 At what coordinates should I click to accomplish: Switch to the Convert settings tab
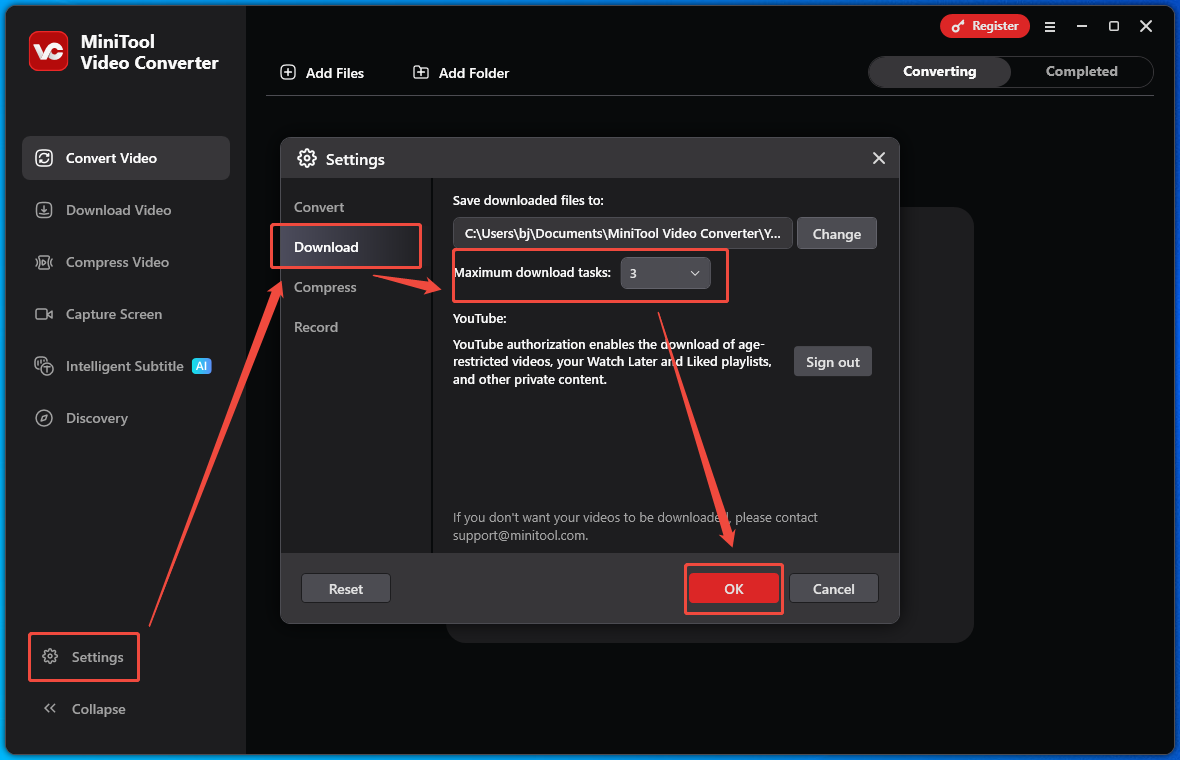tap(318, 207)
